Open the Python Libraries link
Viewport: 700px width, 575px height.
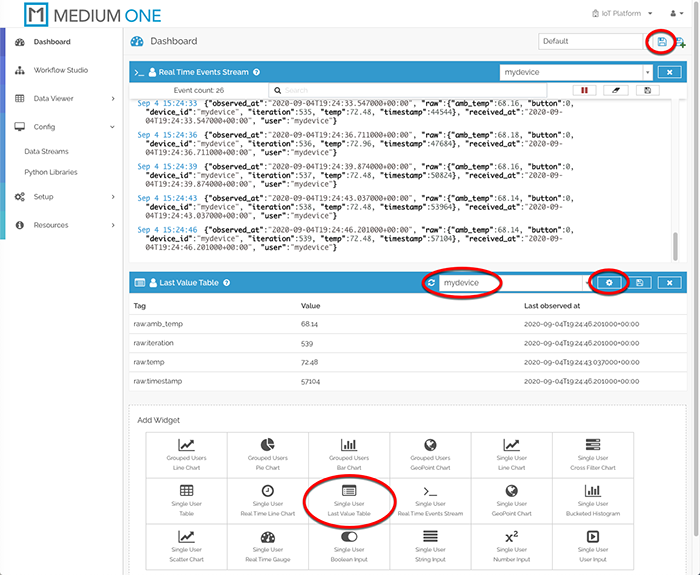point(51,172)
